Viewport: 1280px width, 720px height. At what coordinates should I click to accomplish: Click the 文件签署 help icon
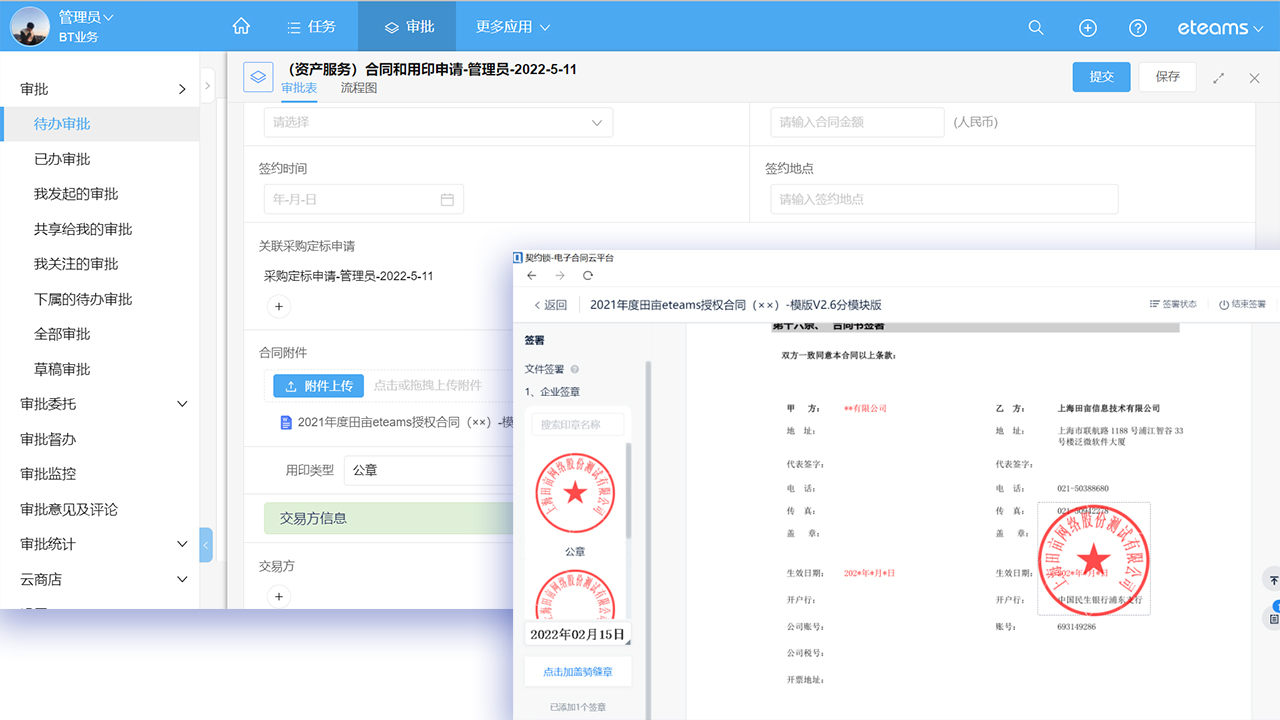pyautogui.click(x=575, y=369)
